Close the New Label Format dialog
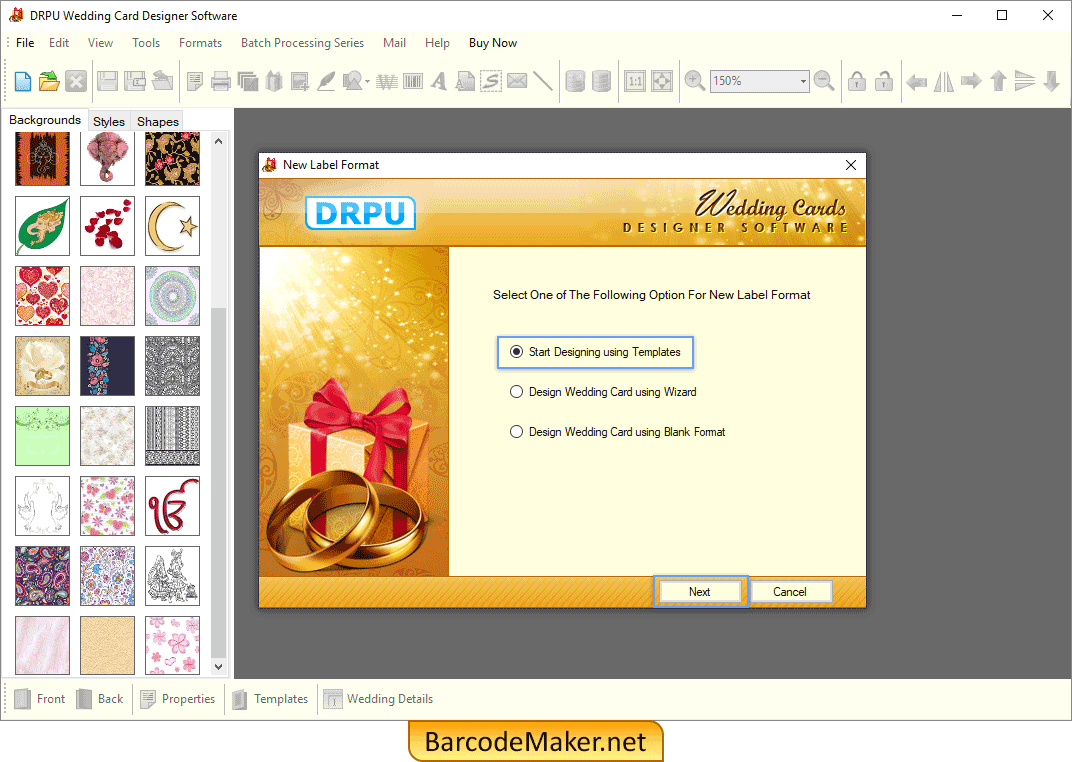Image resolution: width=1072 pixels, height=762 pixels. click(850, 165)
